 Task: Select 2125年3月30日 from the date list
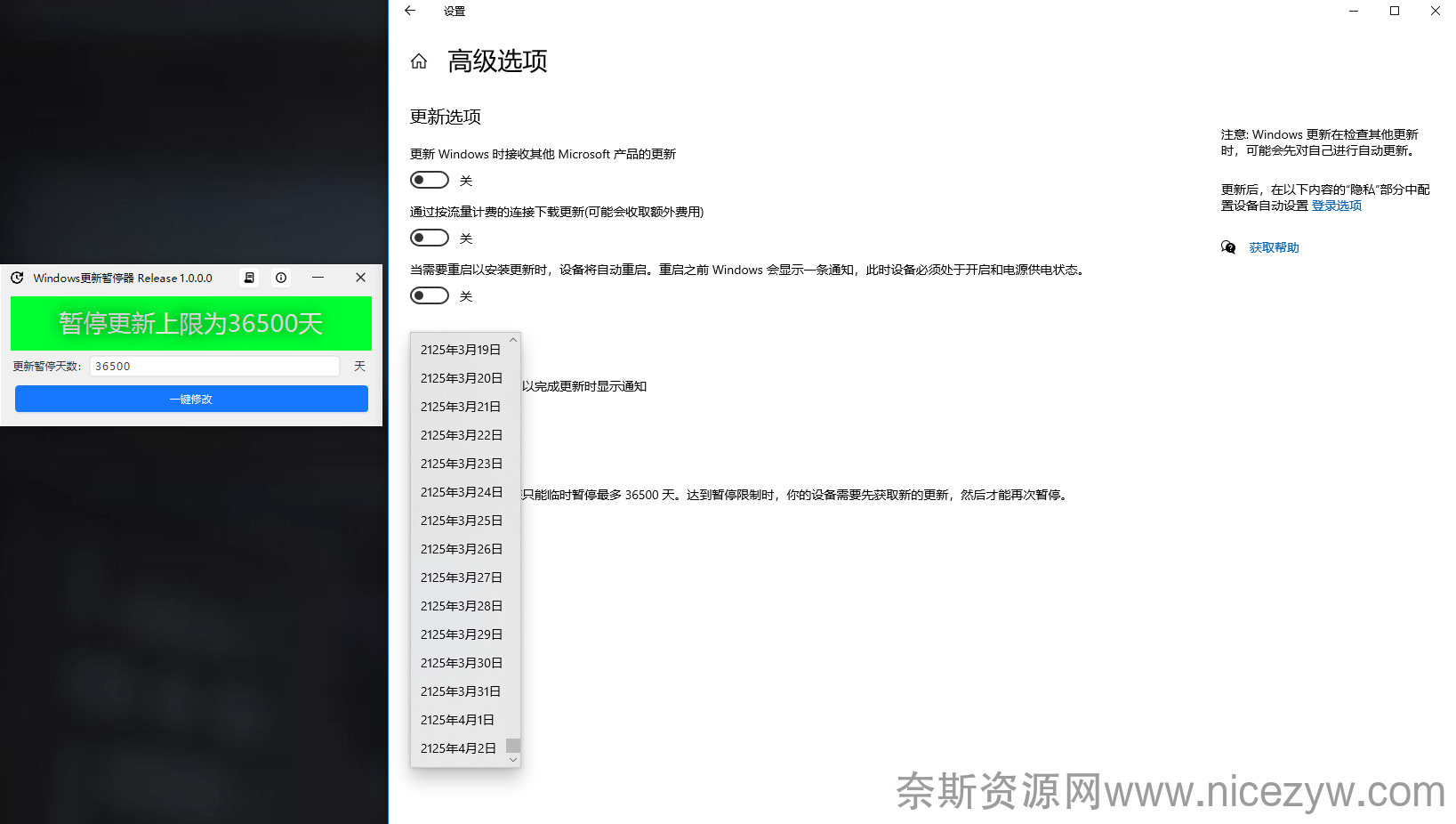[x=461, y=663]
